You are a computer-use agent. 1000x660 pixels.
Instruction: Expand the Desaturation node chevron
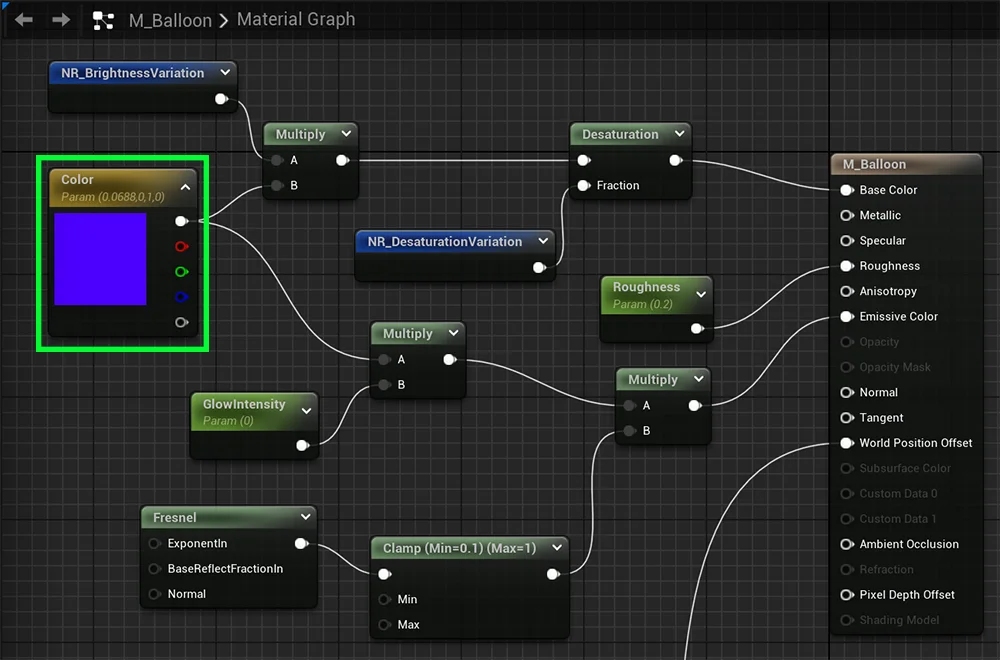coord(680,134)
